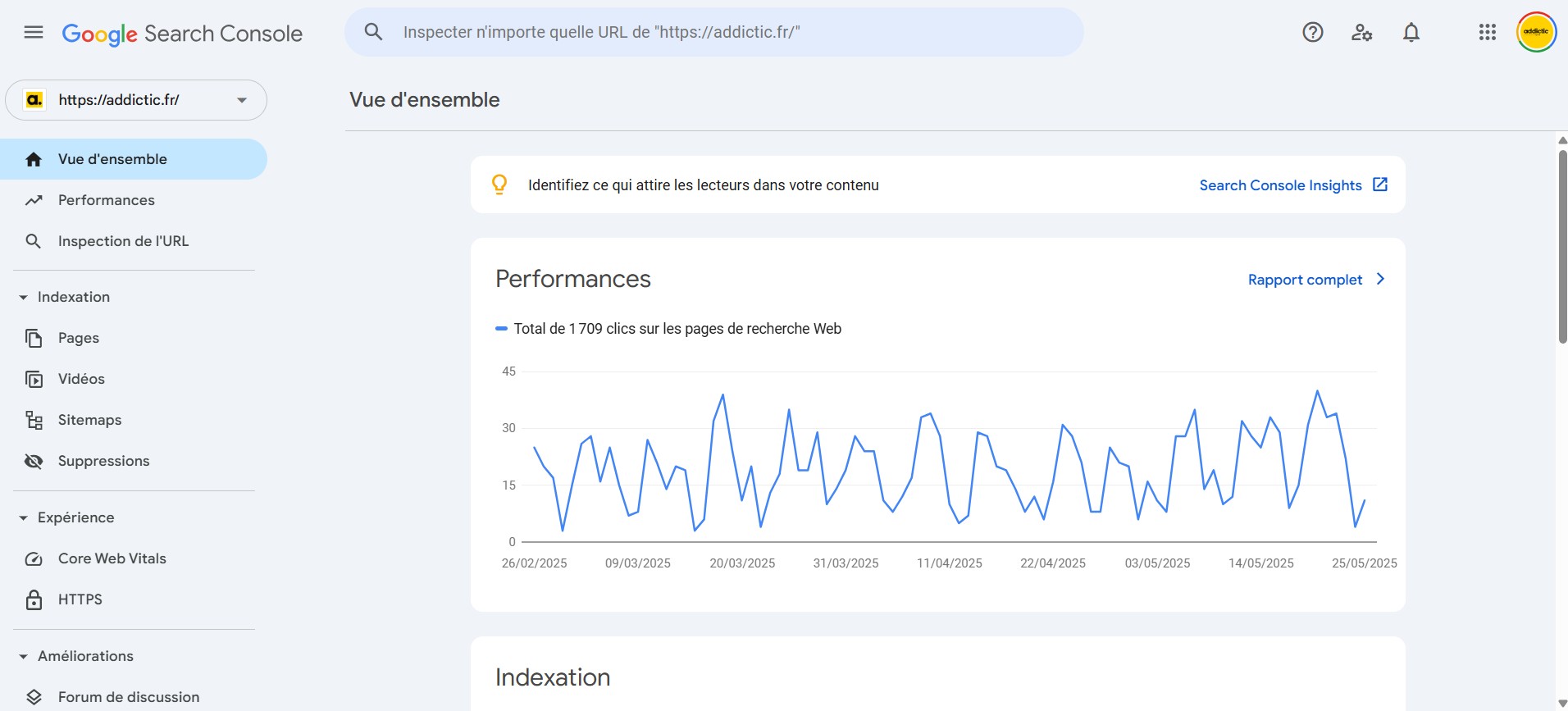This screenshot has width=1568, height=711.
Task: Click the trending arrow Performances icon
Action: click(x=34, y=200)
